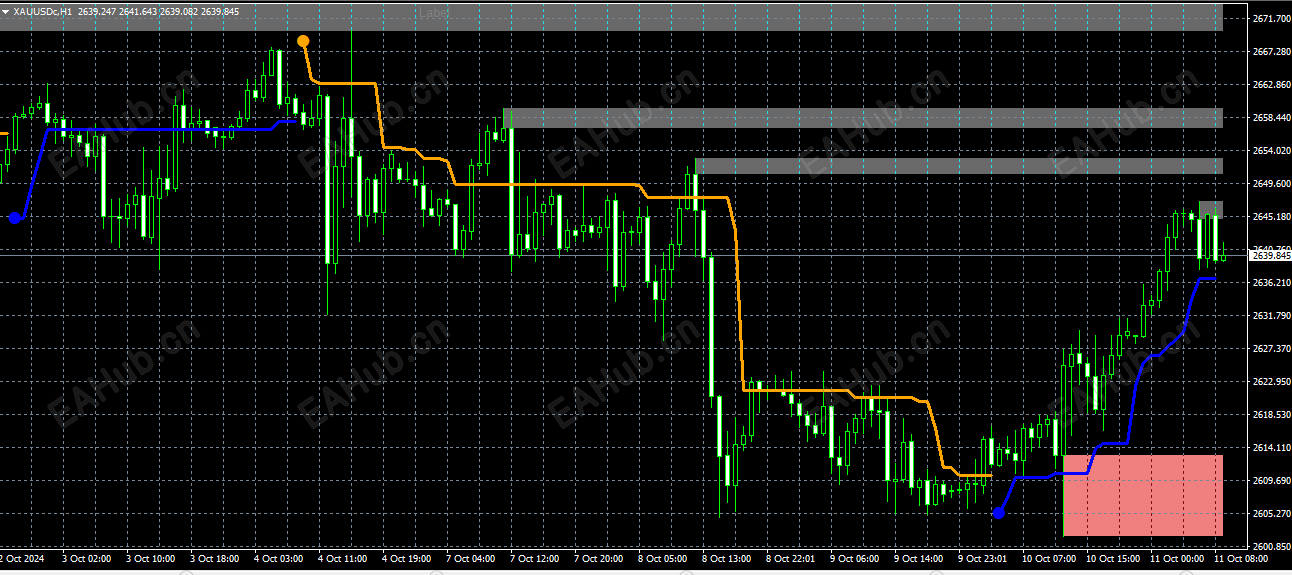1292x575 pixels.
Task: Click the gray zone band near 2658 level
Action: [863, 118]
